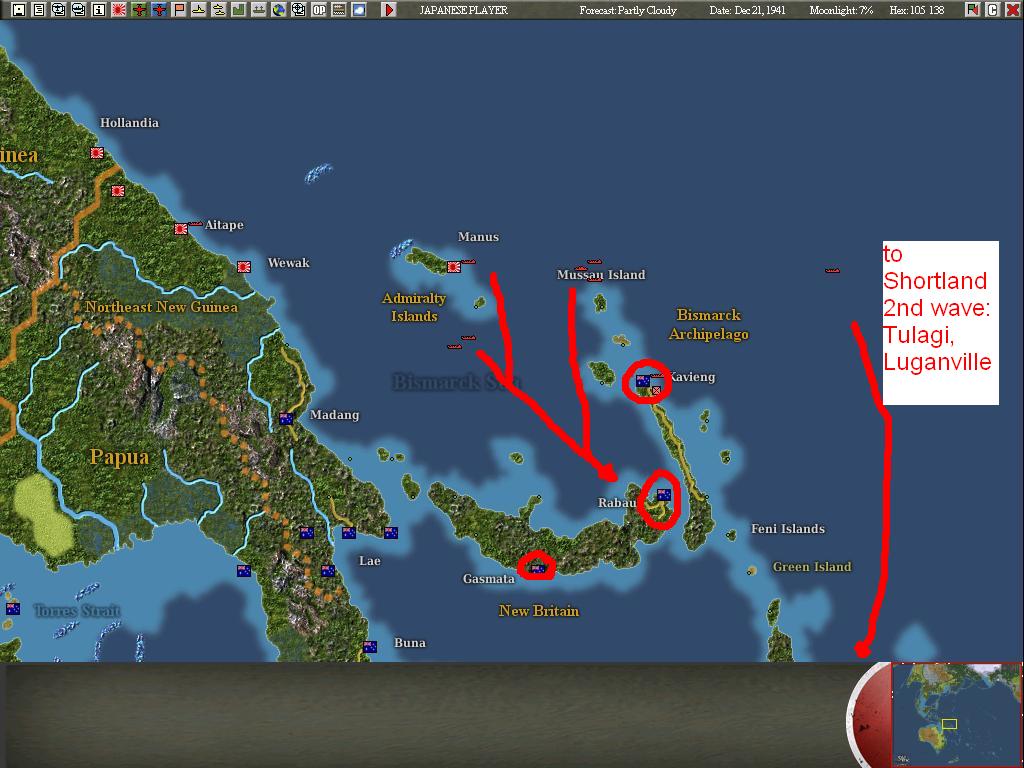
Task: Open the green industry factory icon
Action: pos(238,10)
